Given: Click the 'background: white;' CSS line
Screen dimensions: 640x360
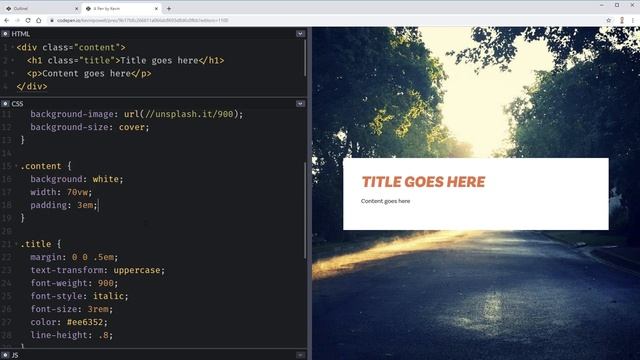Looking at the screenshot, I should pos(77,179).
